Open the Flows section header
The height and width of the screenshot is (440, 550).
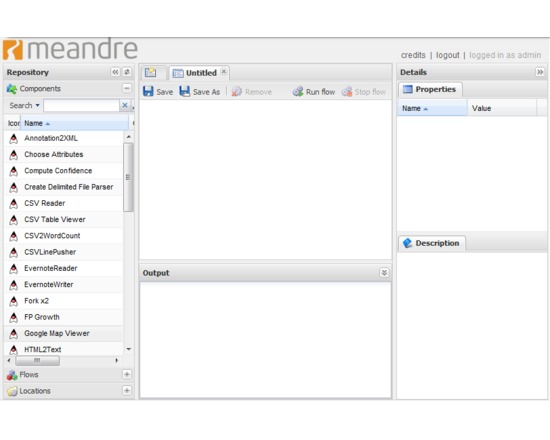pyautogui.click(x=69, y=375)
